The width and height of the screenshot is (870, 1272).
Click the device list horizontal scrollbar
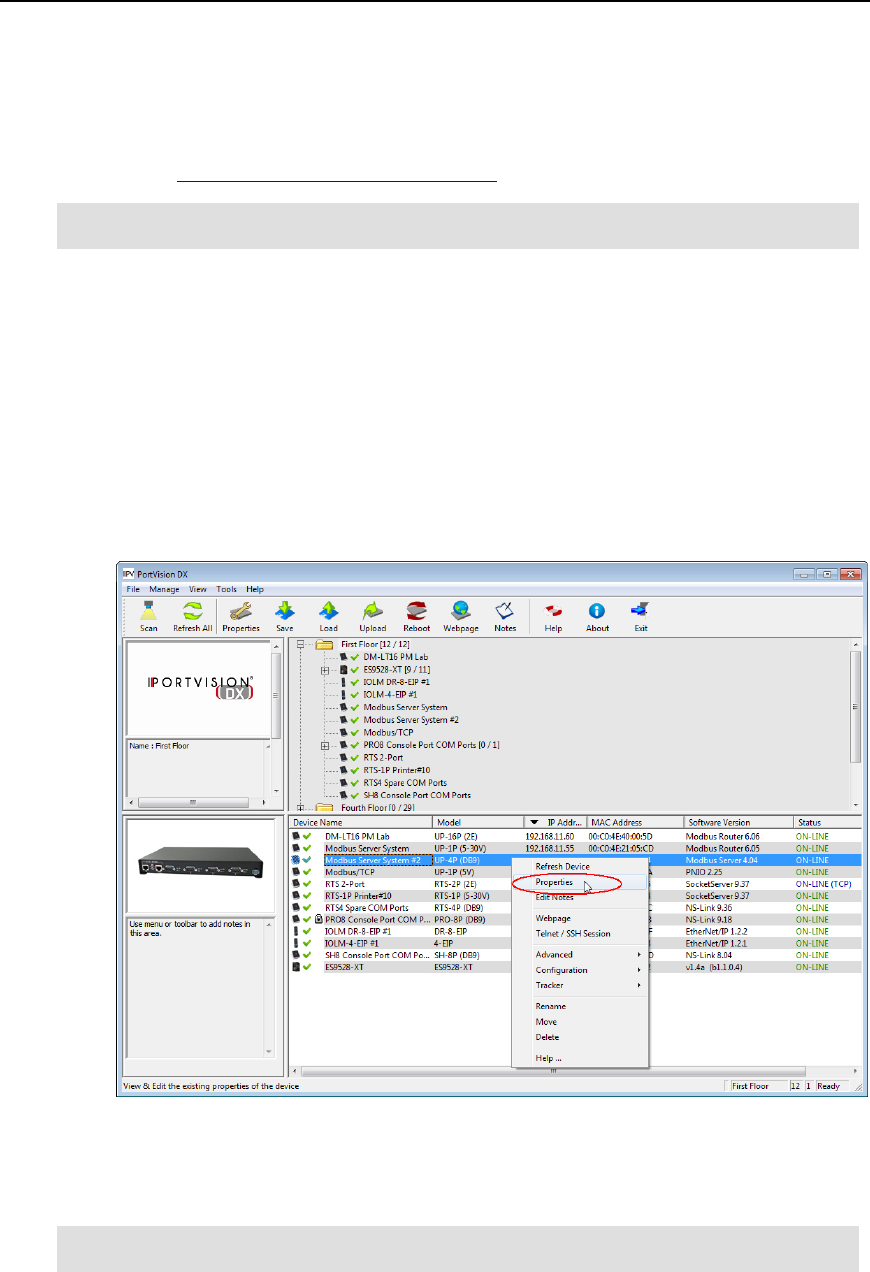pyautogui.click(x=575, y=1070)
